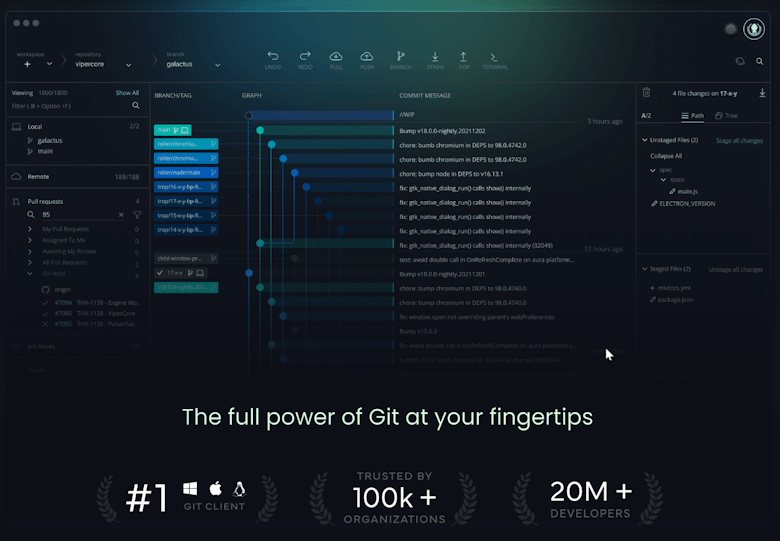Click the Branch toolbar icon

(x=400, y=56)
